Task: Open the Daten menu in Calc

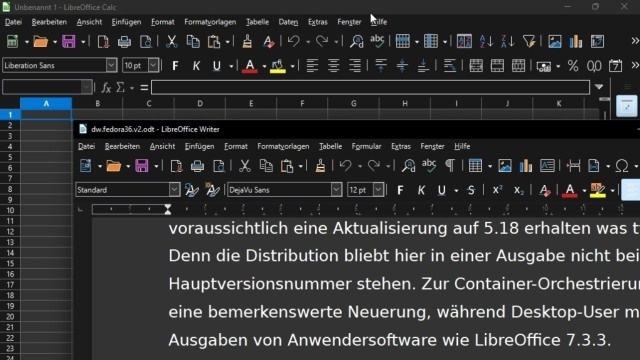Action: coord(288,22)
